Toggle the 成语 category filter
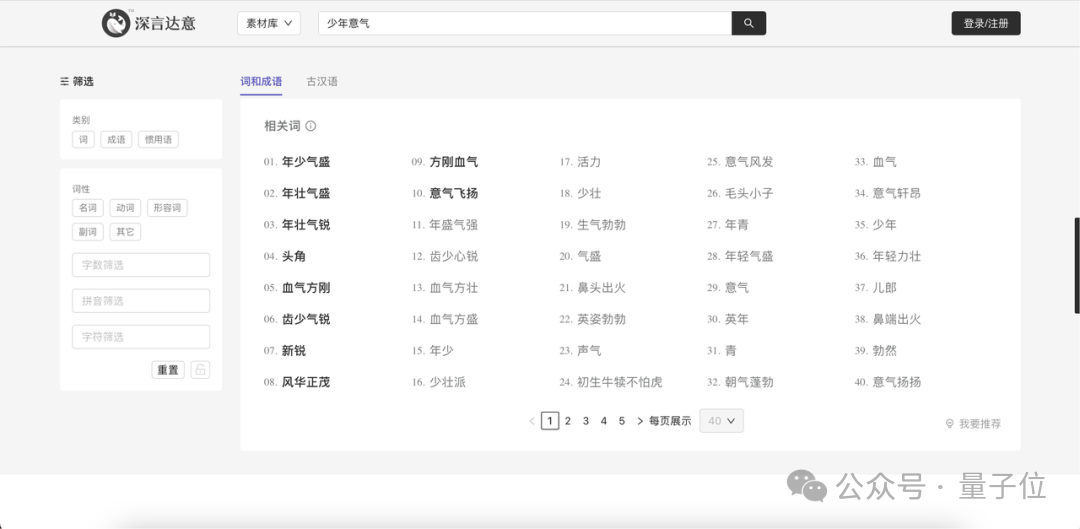The image size is (1080, 529). click(116, 140)
